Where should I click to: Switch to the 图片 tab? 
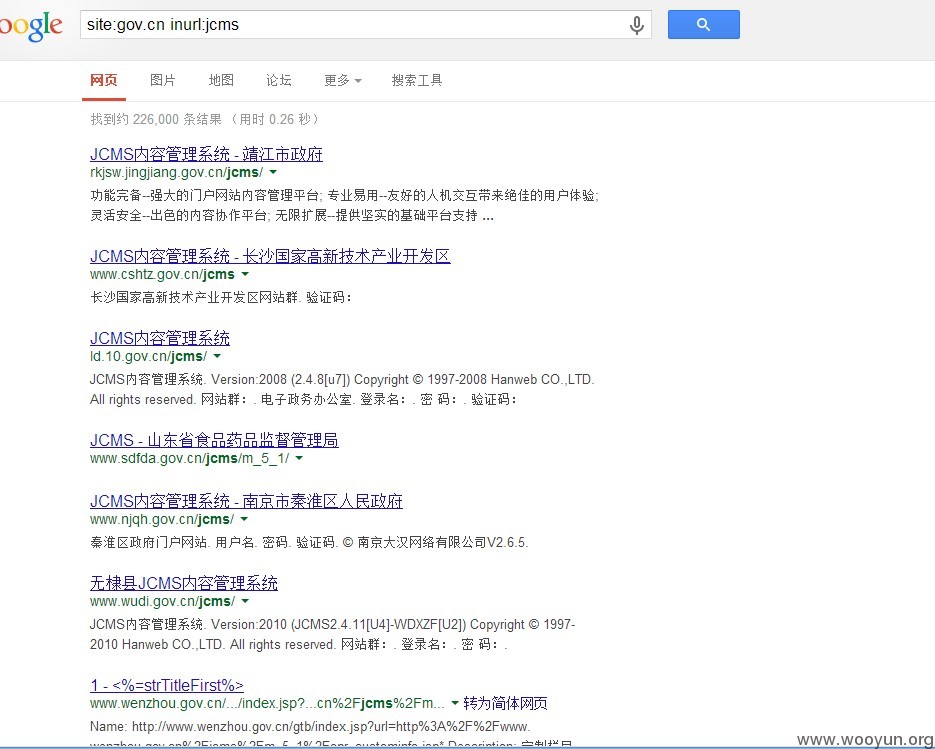tap(163, 80)
